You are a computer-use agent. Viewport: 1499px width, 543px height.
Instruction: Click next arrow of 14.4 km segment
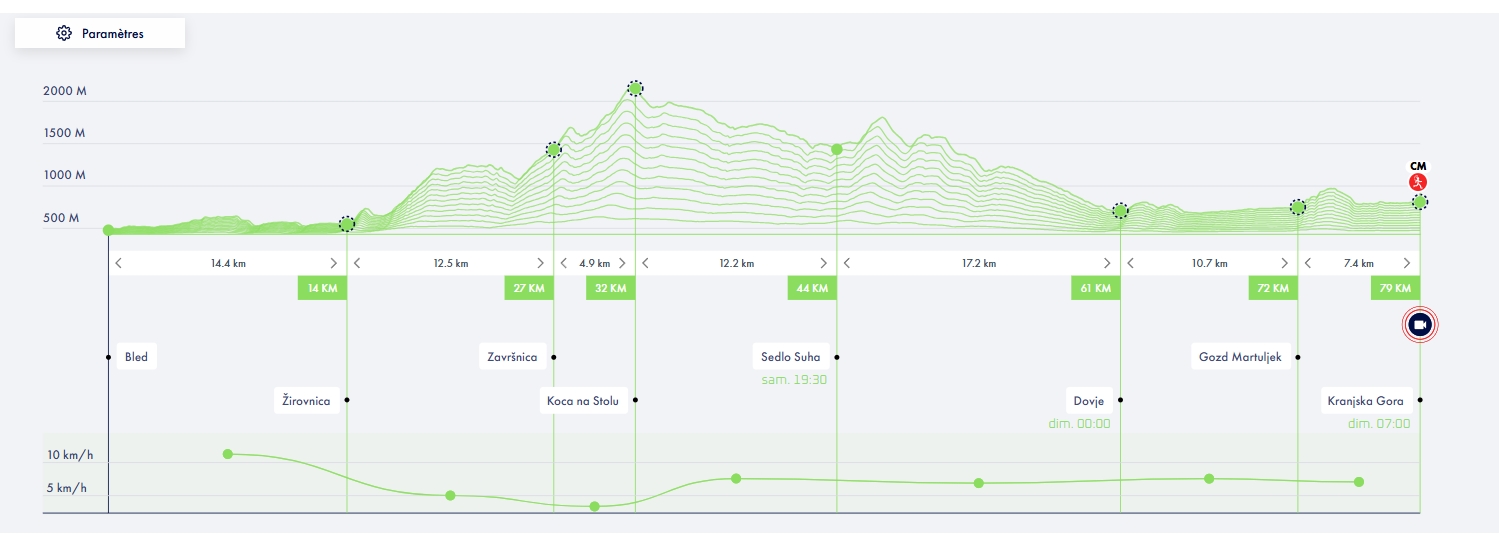tap(334, 263)
